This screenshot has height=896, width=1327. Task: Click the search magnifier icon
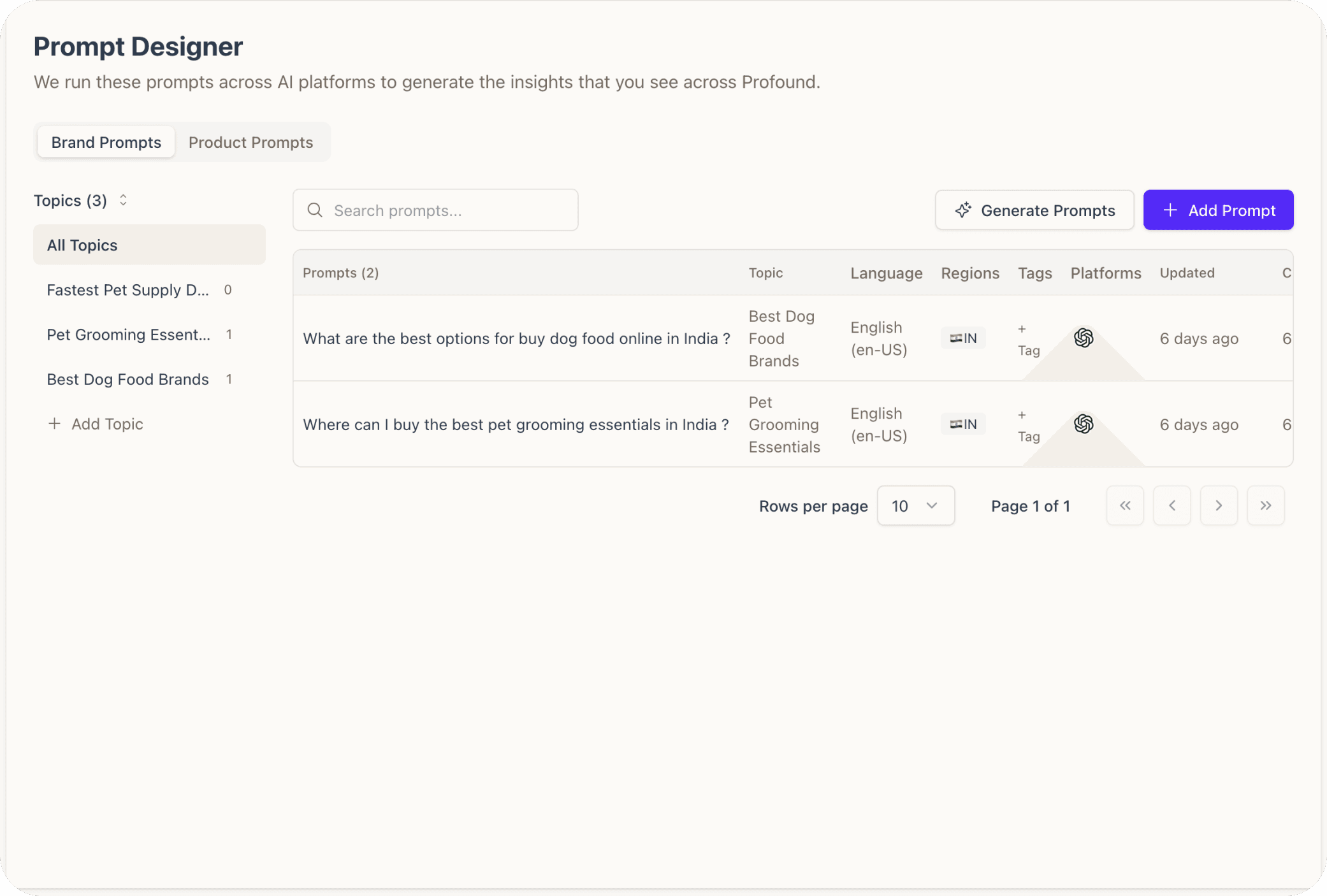point(315,210)
